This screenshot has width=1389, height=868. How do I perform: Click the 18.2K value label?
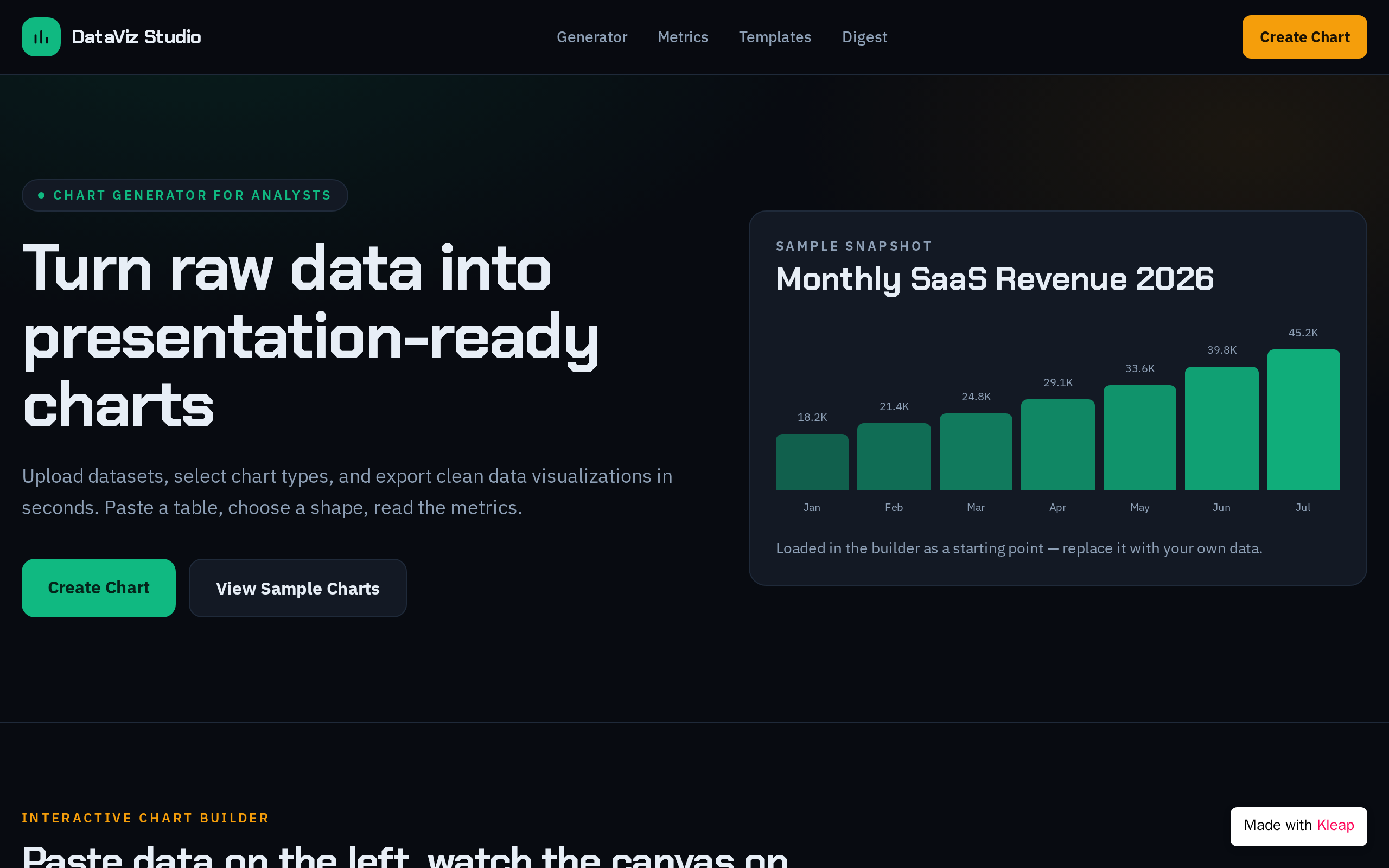812,417
